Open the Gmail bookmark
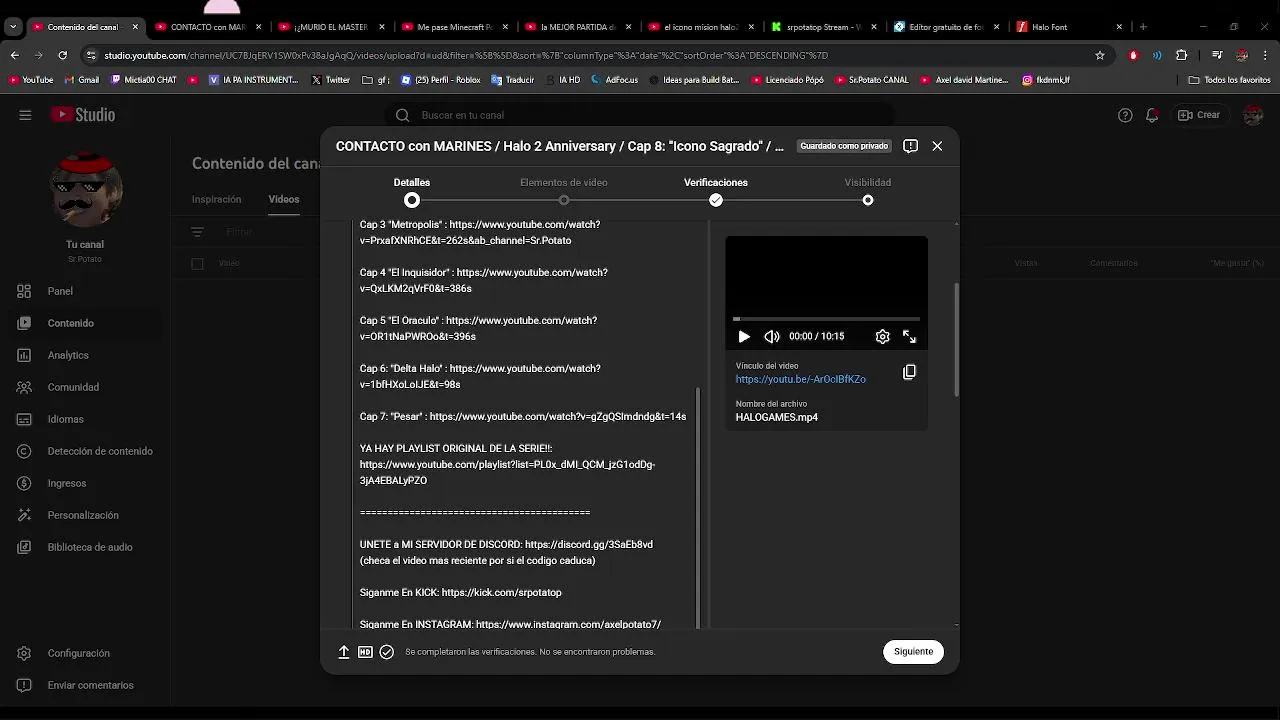Viewport: 1280px width, 720px height. pos(81,80)
